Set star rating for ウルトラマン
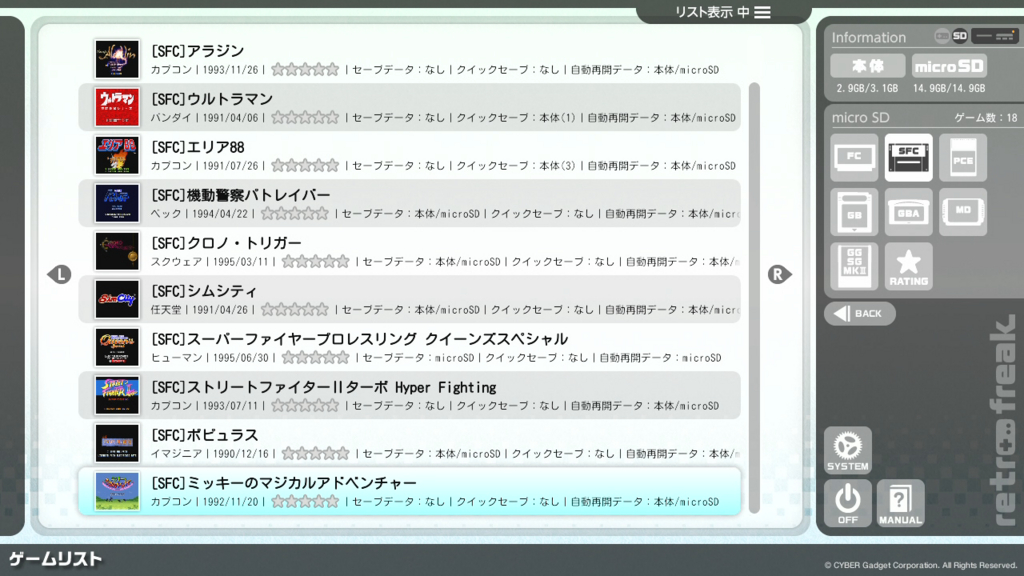The image size is (1024, 576). [305, 118]
